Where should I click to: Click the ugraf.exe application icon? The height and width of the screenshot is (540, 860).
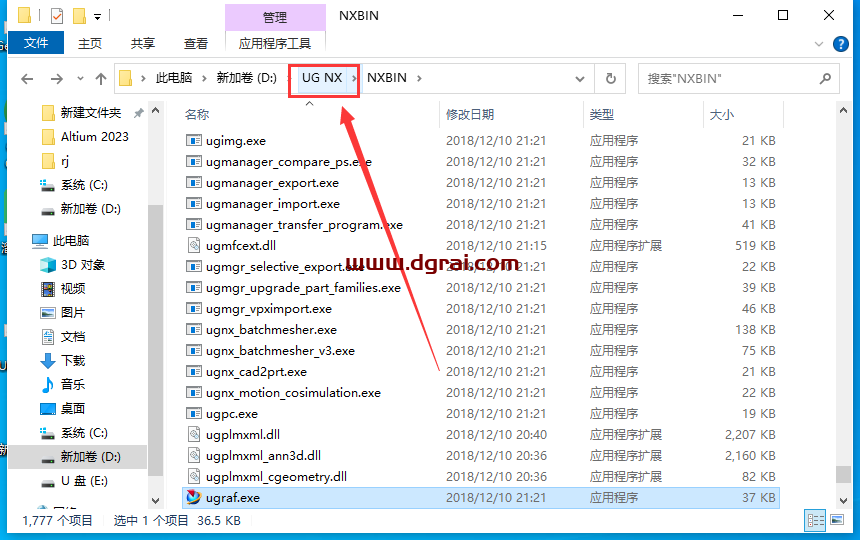[x=193, y=497]
